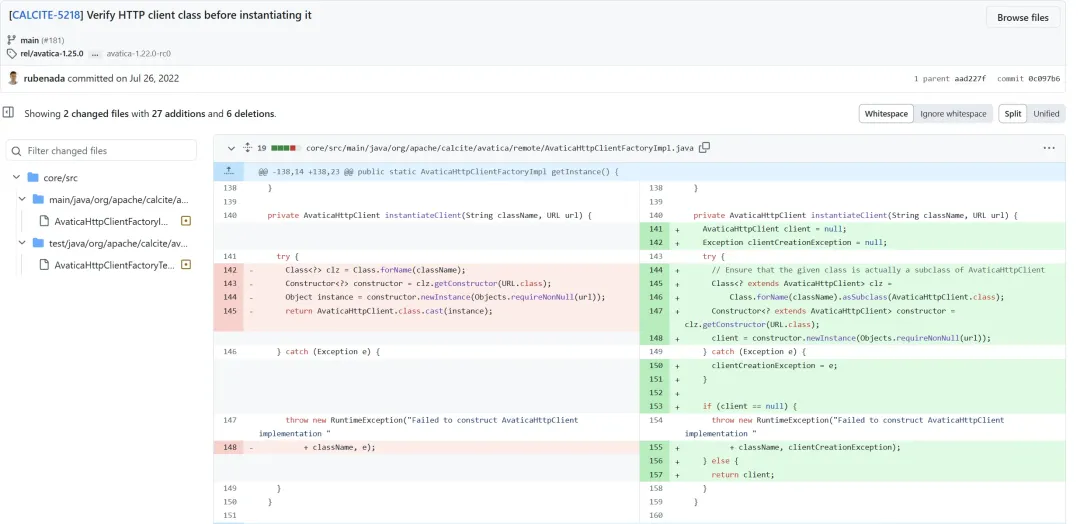
Task: Collapse the main/java/org/apache/calcite folder
Action: click(22, 200)
